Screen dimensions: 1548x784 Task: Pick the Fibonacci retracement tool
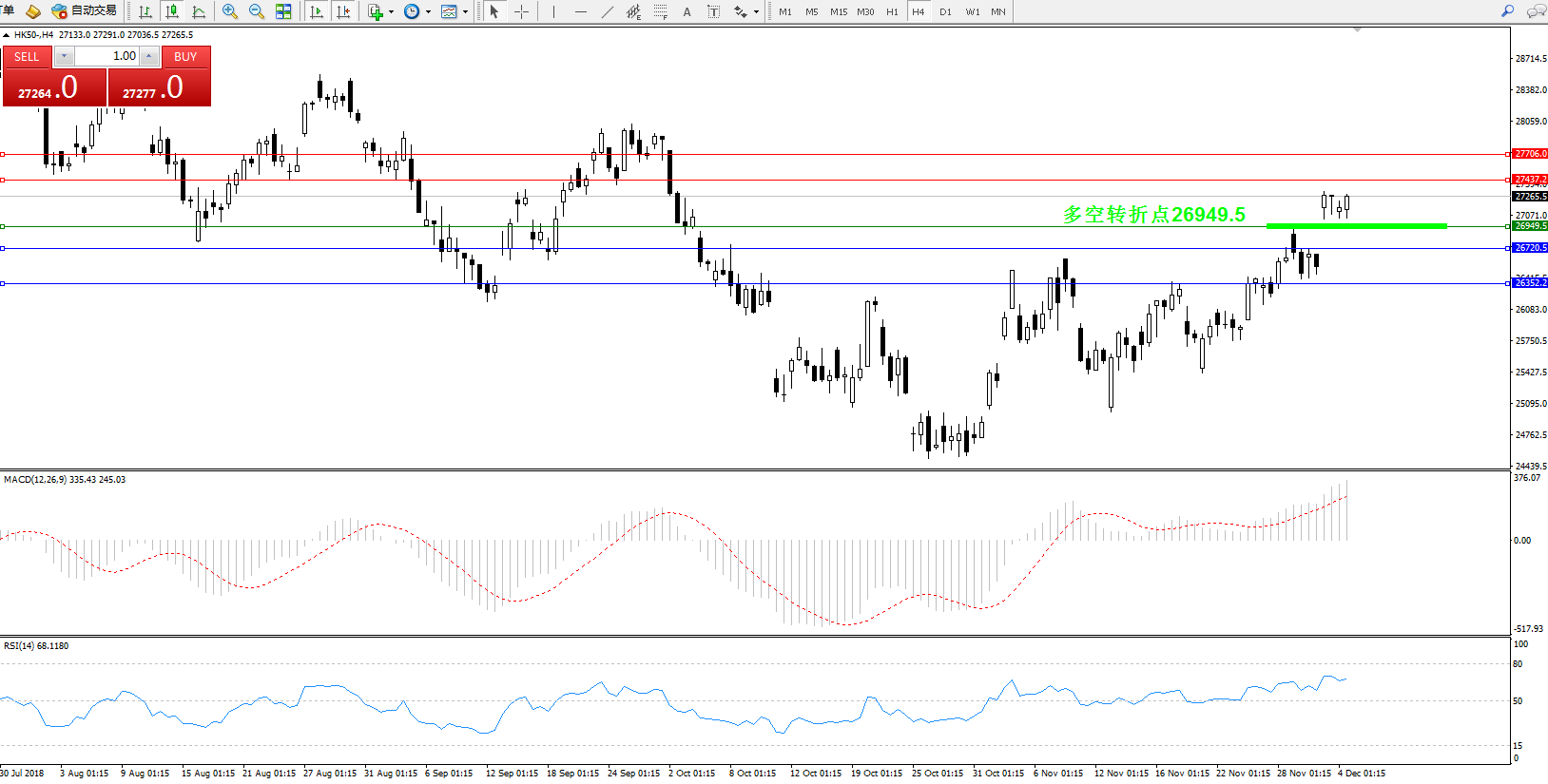[660, 11]
